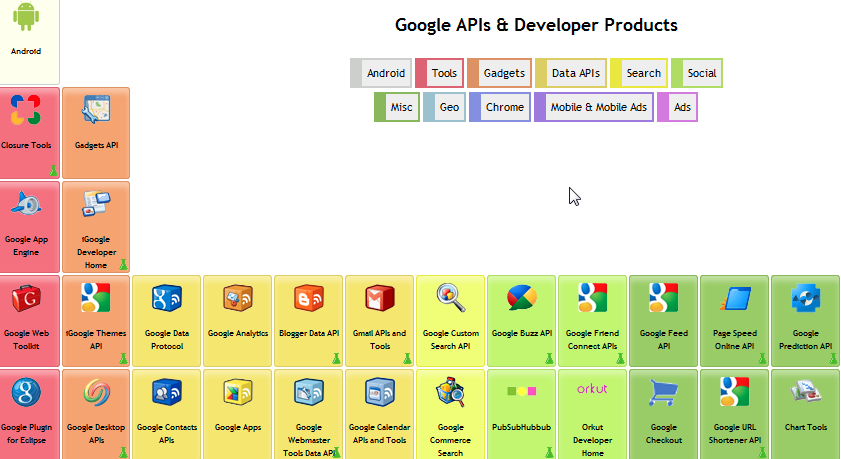Select Google Contacts APIs icon
841x459 pixels.
click(x=167, y=392)
